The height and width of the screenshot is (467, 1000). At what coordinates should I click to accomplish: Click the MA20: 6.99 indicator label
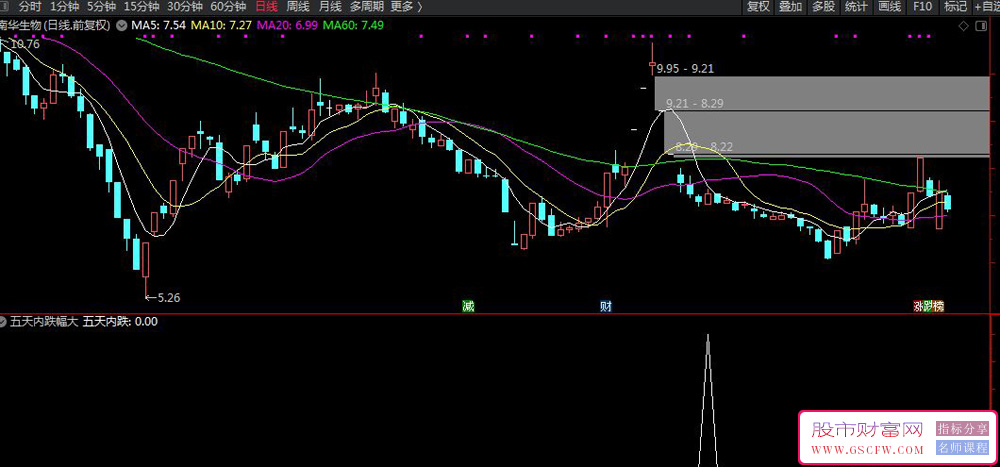tap(288, 26)
